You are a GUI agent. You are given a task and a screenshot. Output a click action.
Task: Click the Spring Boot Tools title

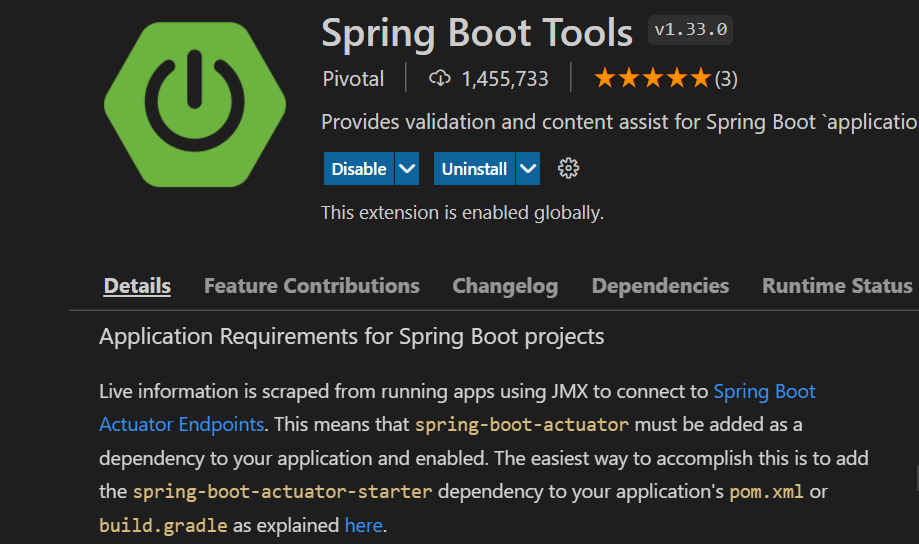477,33
